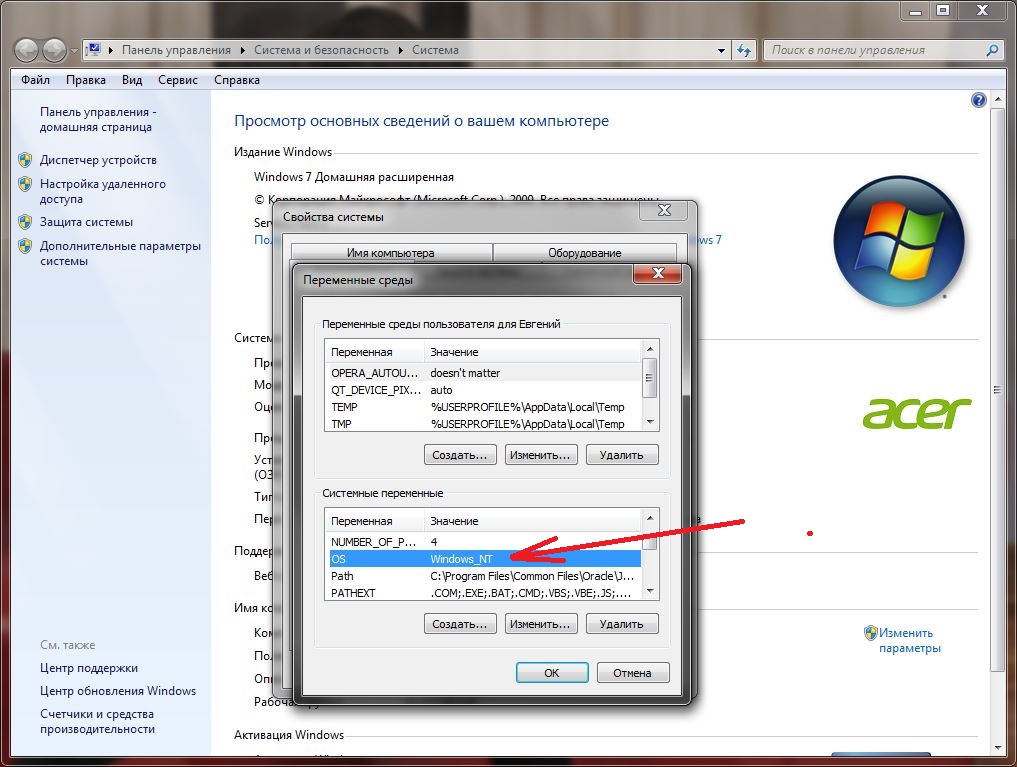Close the Переменные среды dialog

coord(658,273)
